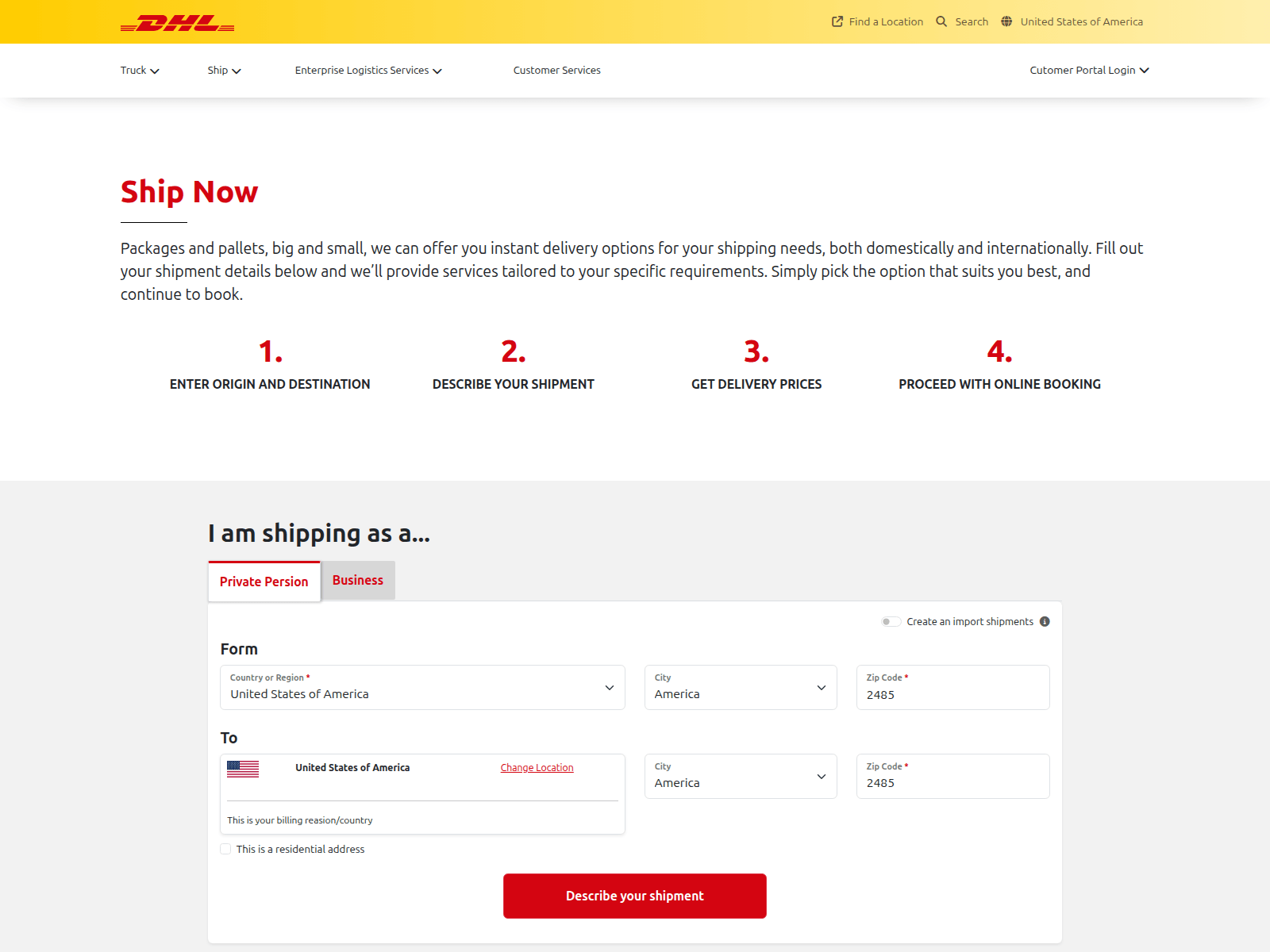Toggle Create an import shipments switch
Viewport: 1270px width, 952px height.
pyautogui.click(x=891, y=621)
